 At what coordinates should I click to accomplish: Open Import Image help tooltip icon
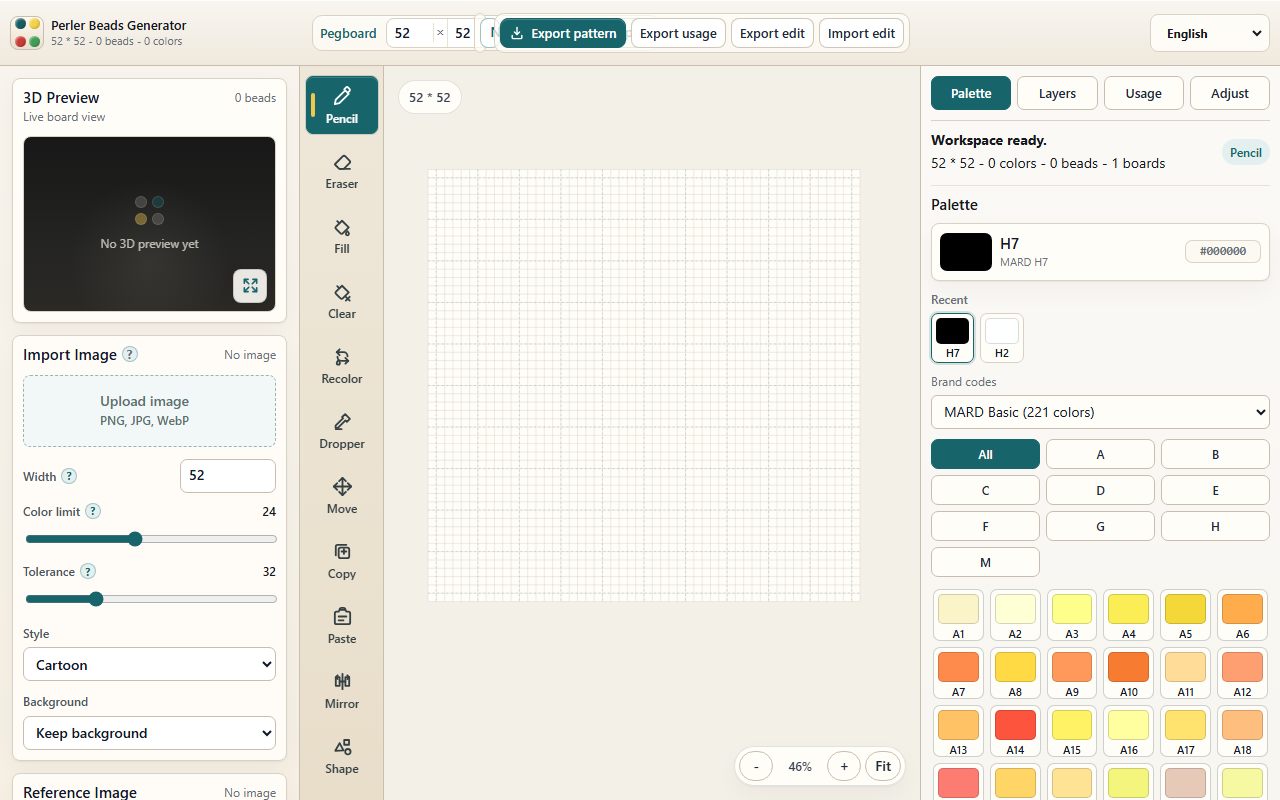click(130, 354)
